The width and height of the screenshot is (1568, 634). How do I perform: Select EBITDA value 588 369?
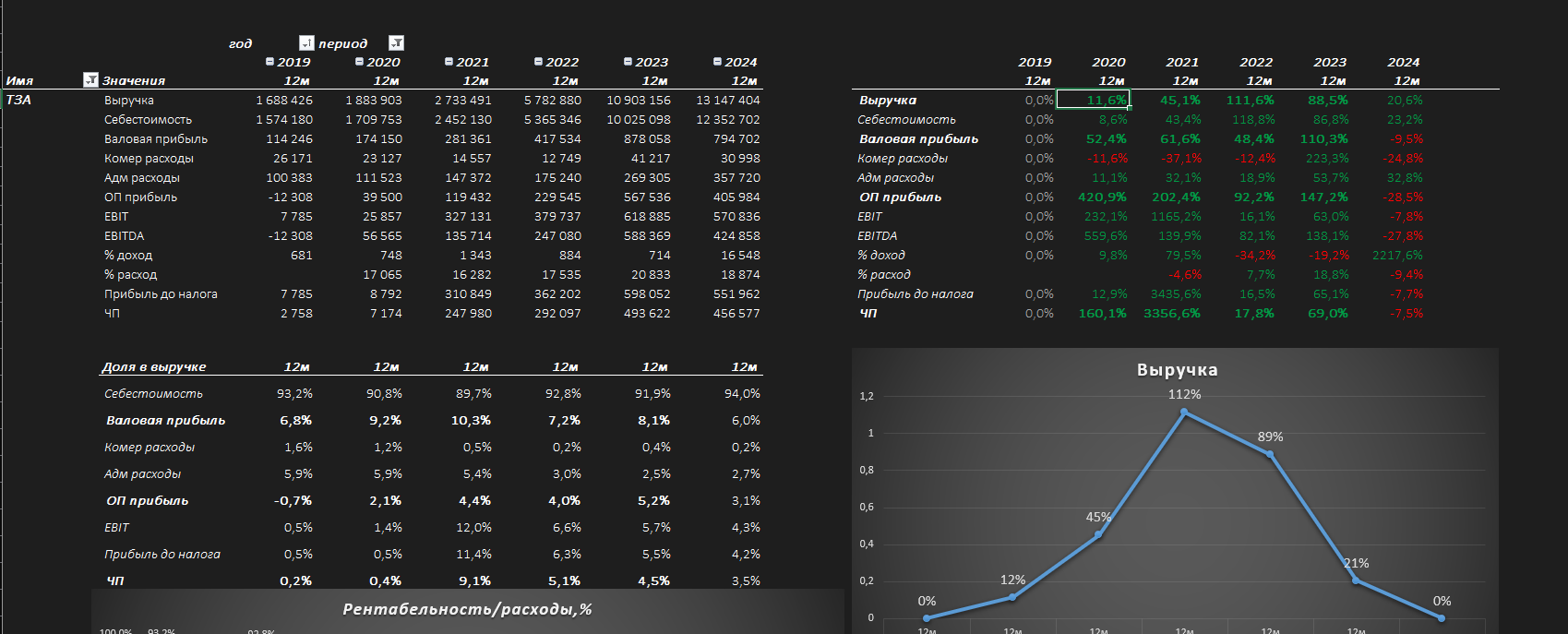[647, 235]
